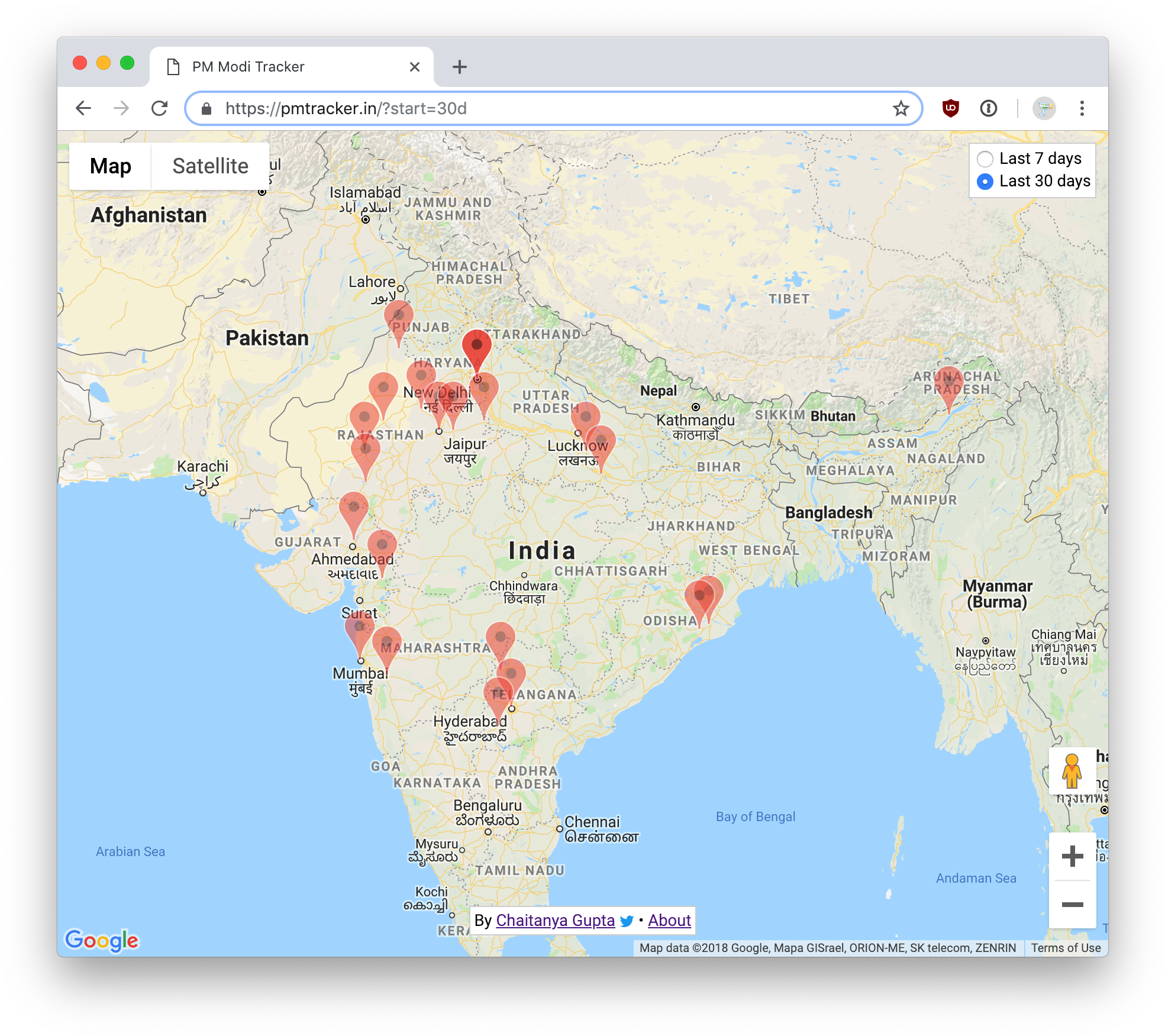Zoom out the map with the minus button
The height and width of the screenshot is (1036, 1165).
[1072, 904]
